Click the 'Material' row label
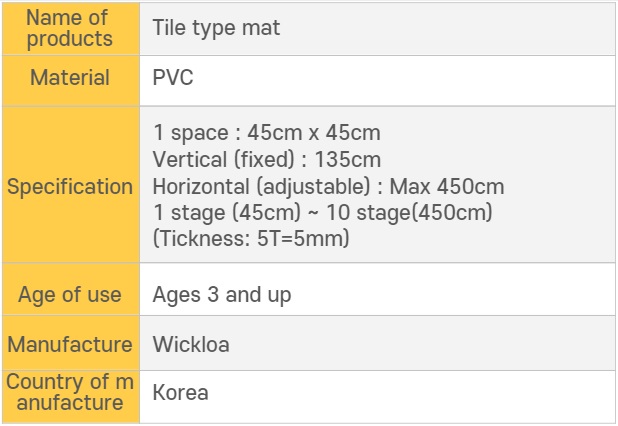The height and width of the screenshot is (426, 618). [x=70, y=78]
